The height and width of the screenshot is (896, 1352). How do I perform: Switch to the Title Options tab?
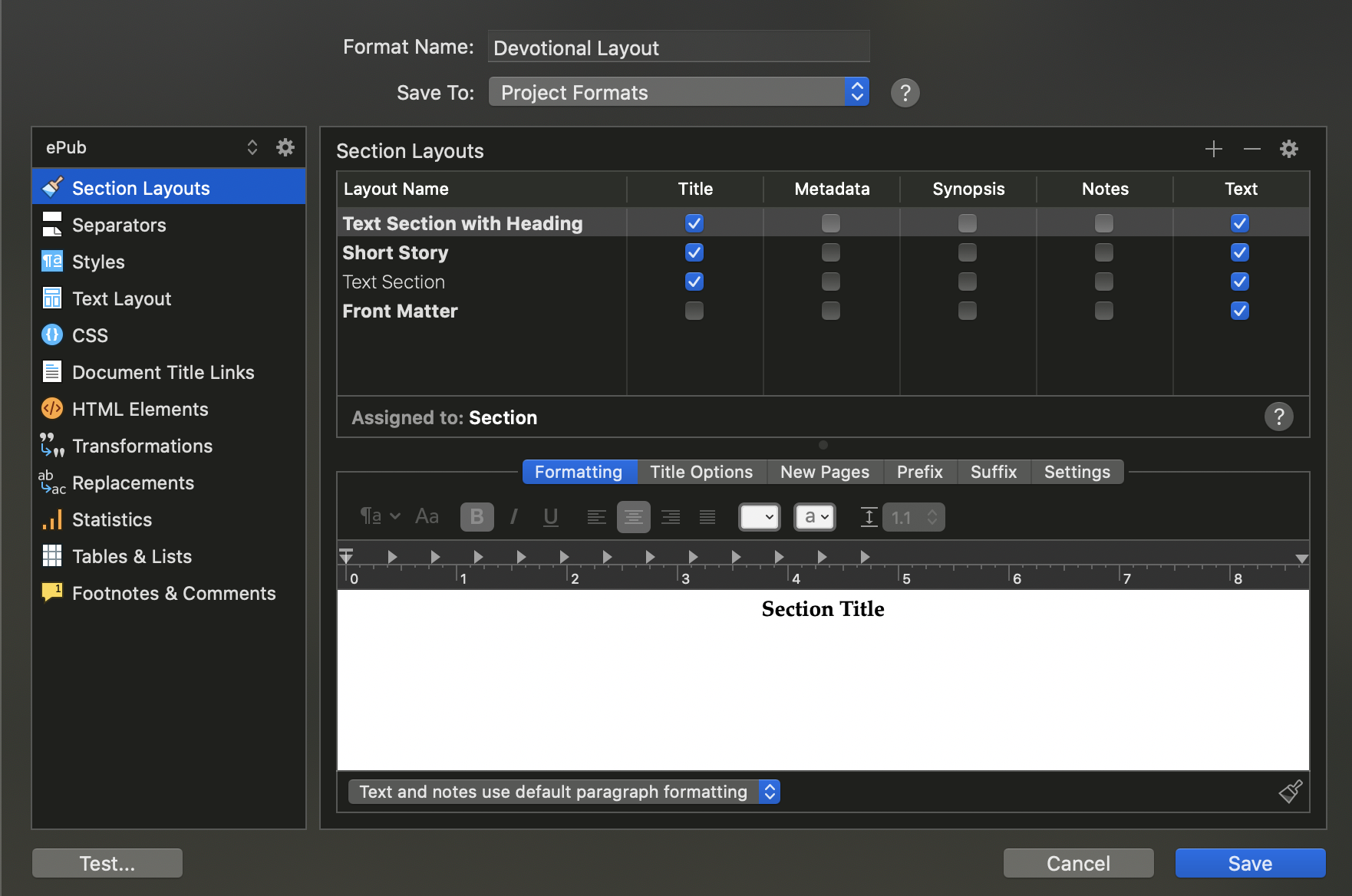click(x=701, y=472)
